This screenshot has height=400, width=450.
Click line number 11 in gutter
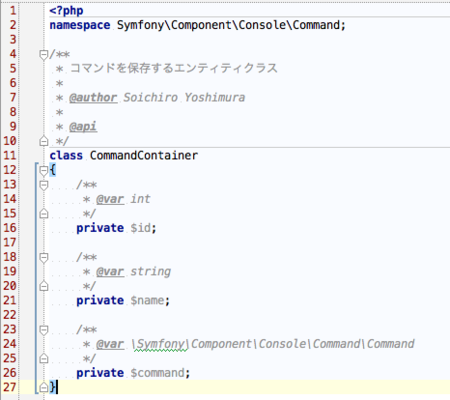point(10,155)
